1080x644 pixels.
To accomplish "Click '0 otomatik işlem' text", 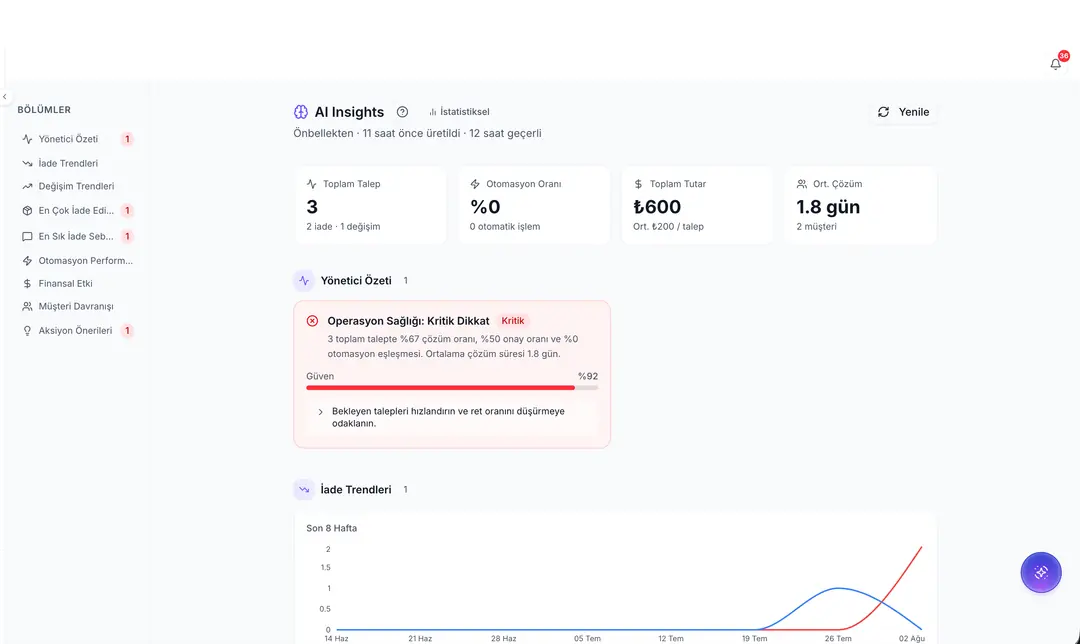I will coord(505,227).
